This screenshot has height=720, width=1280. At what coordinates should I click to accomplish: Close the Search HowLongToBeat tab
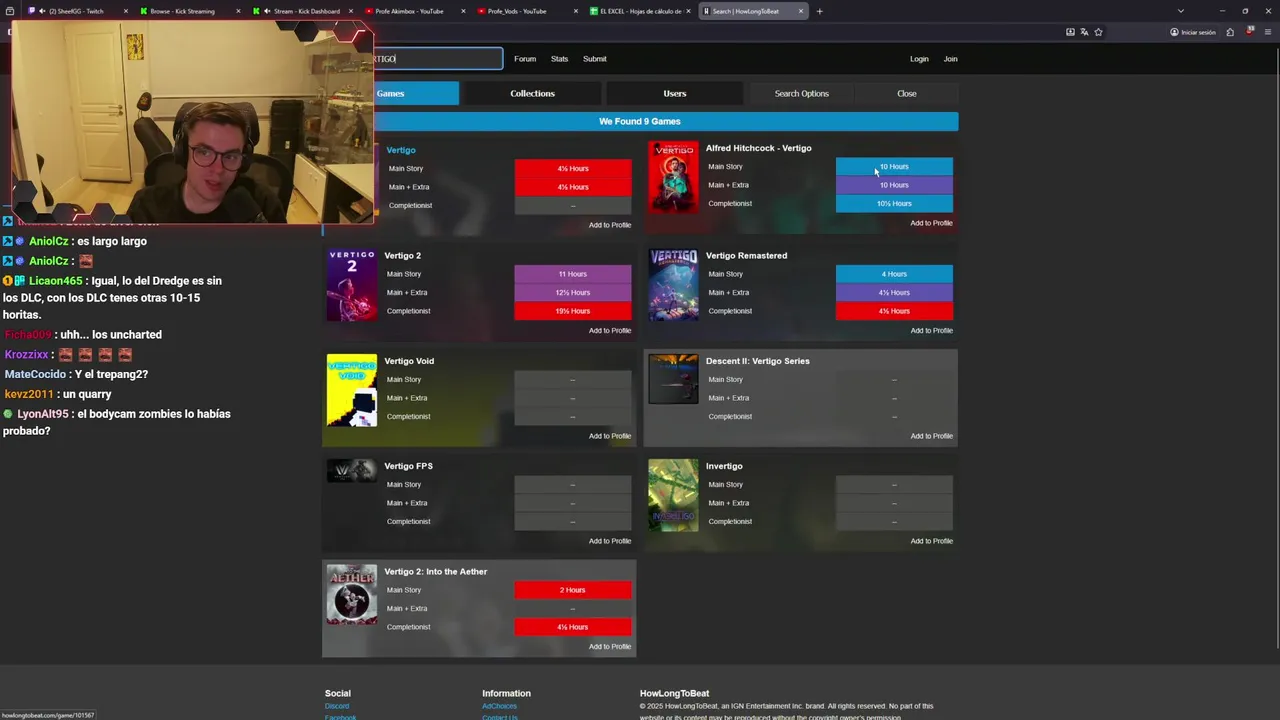pos(800,11)
